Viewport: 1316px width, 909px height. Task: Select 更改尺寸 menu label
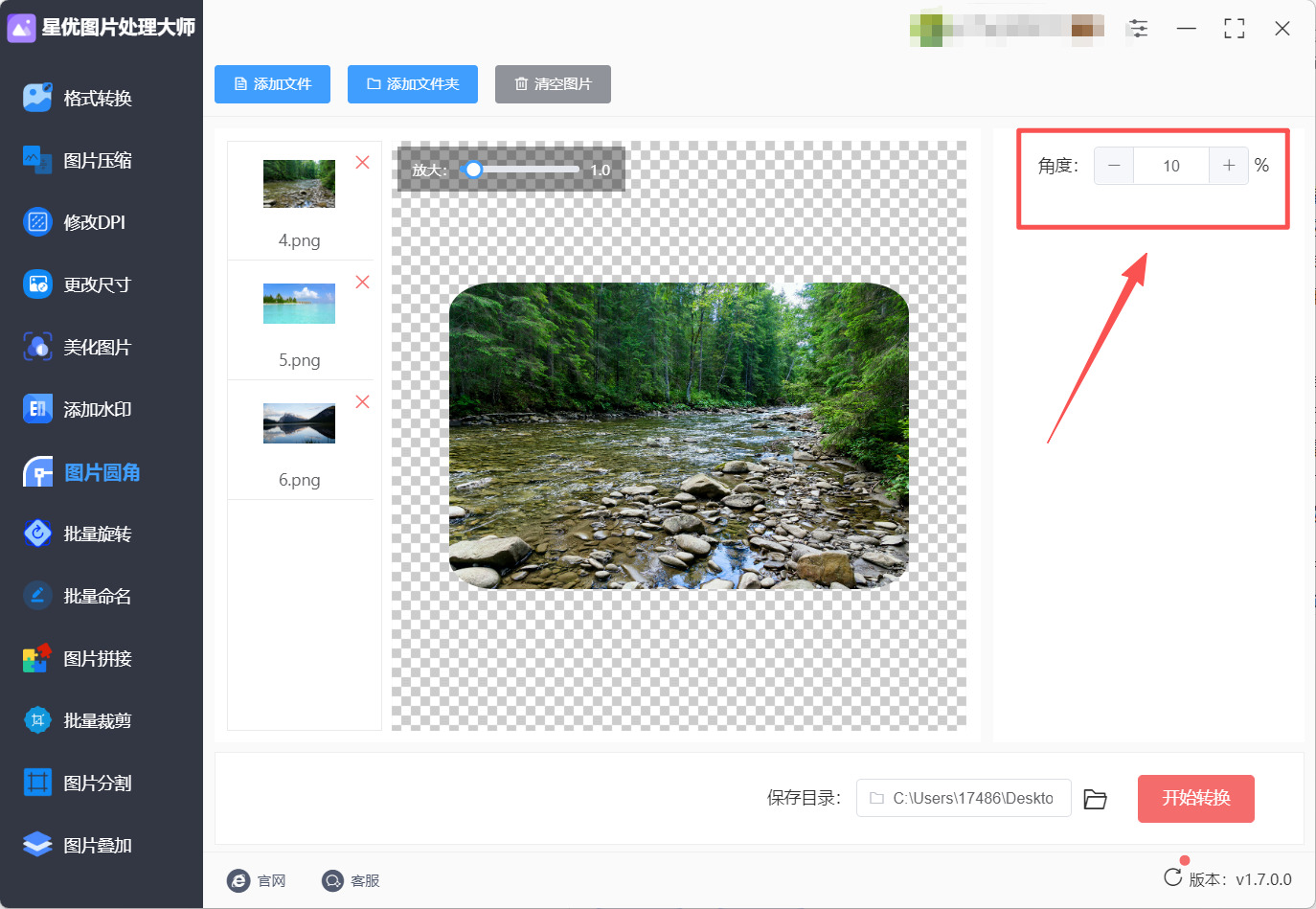click(97, 284)
